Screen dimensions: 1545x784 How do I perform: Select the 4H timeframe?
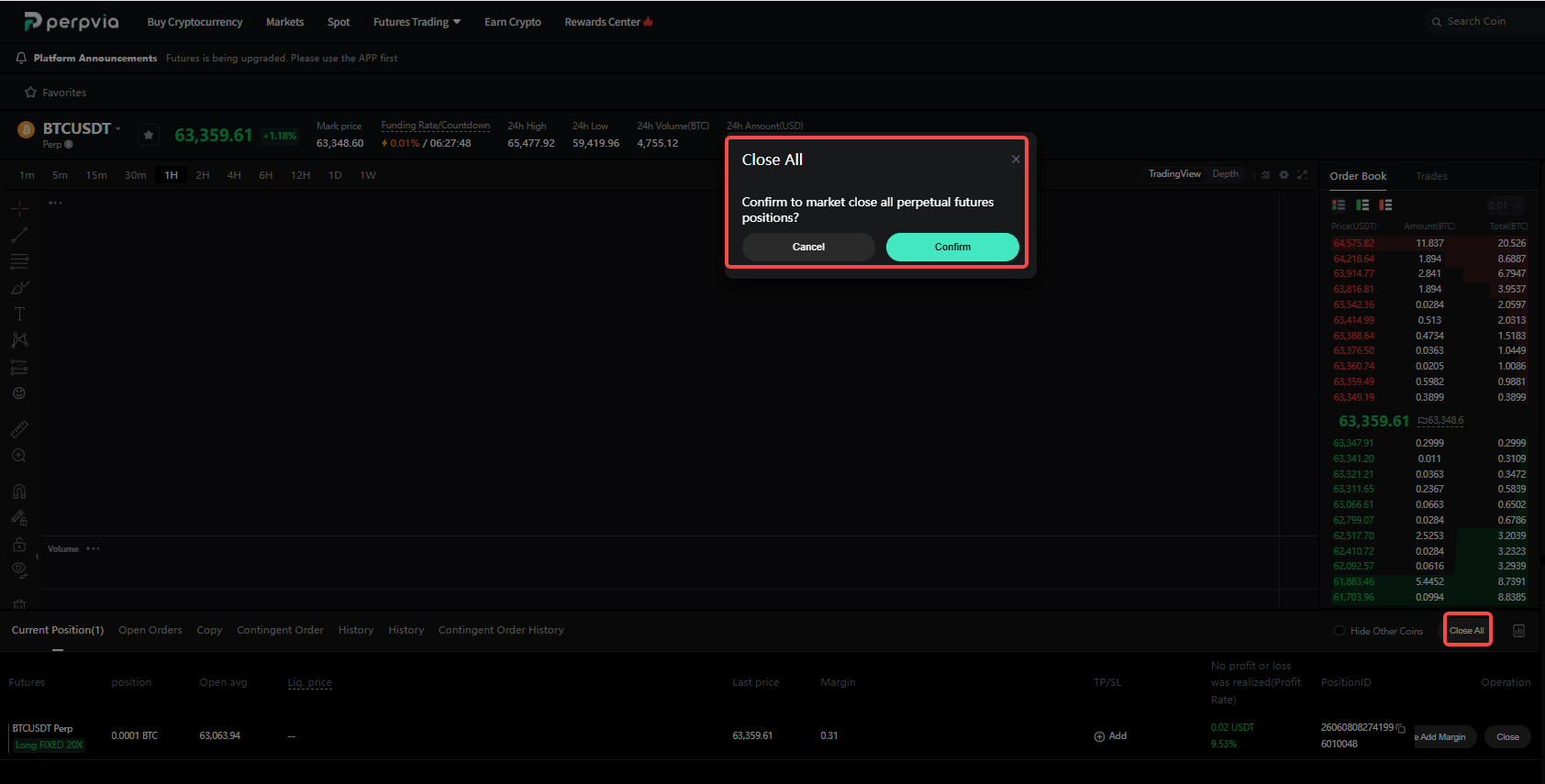(x=234, y=175)
